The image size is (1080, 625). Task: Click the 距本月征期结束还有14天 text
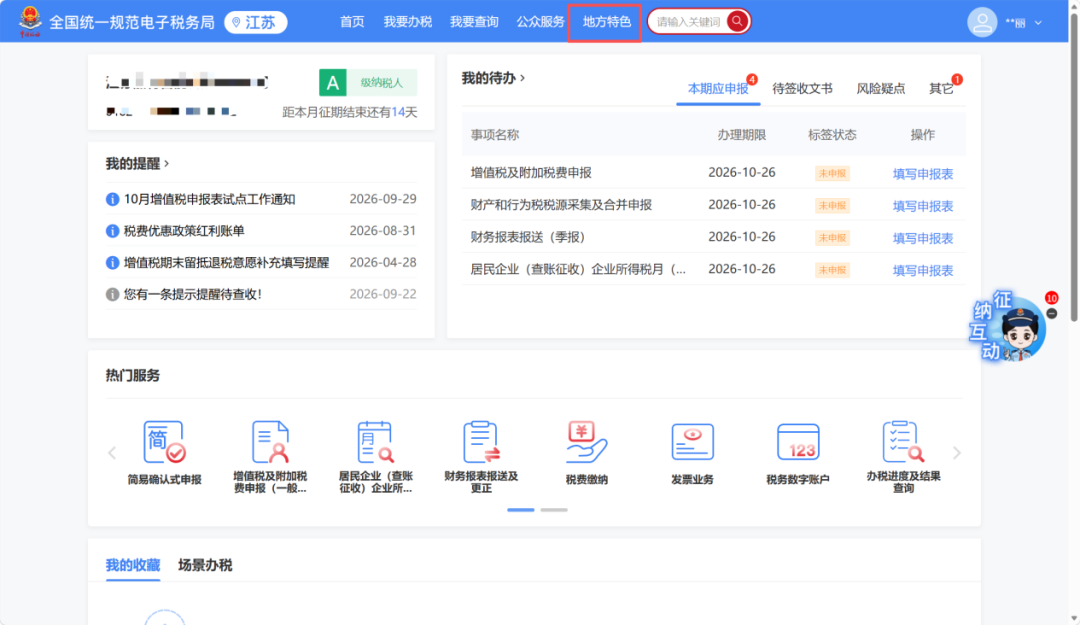click(350, 112)
